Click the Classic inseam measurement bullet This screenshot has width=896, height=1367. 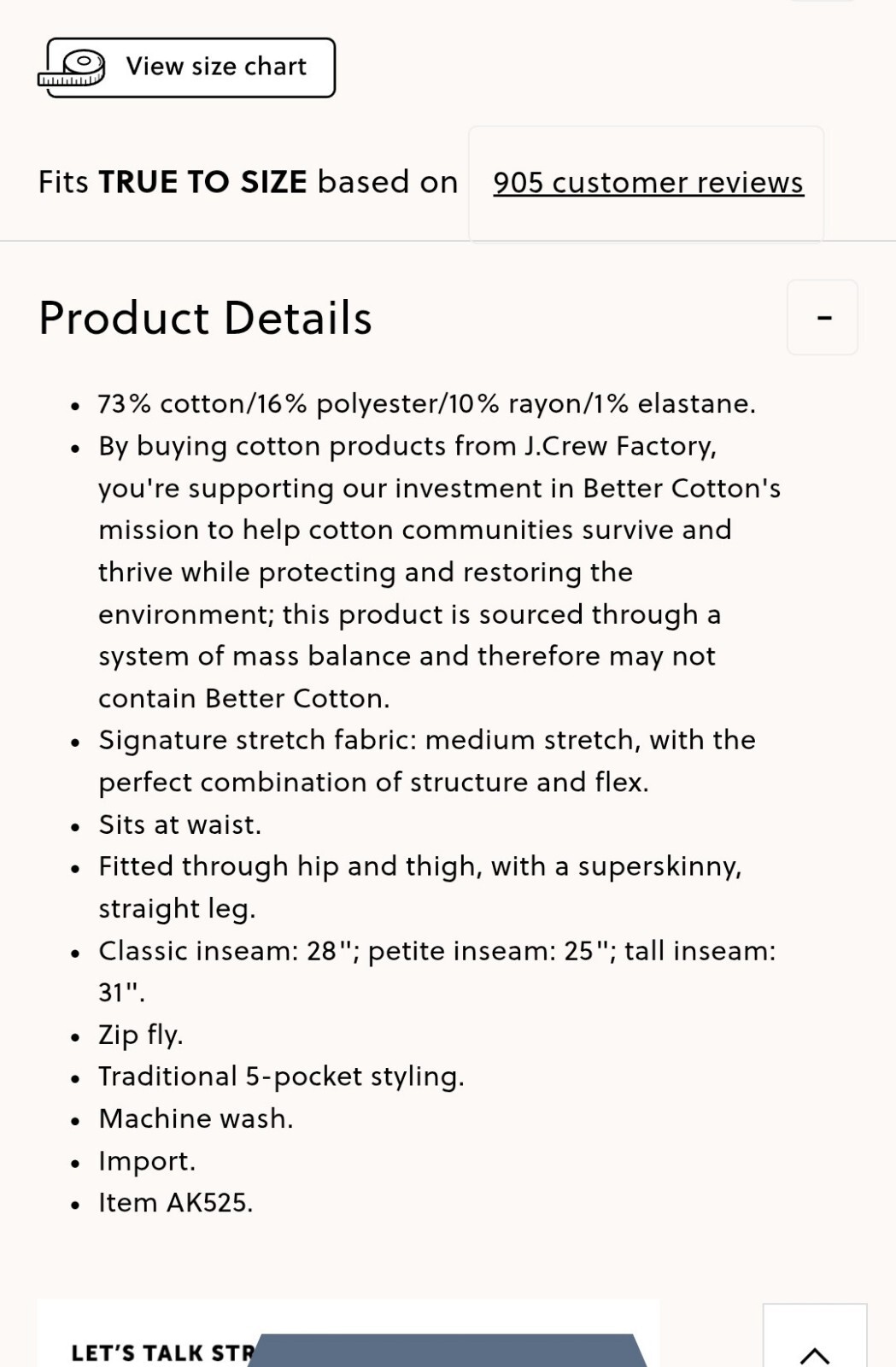(x=437, y=971)
